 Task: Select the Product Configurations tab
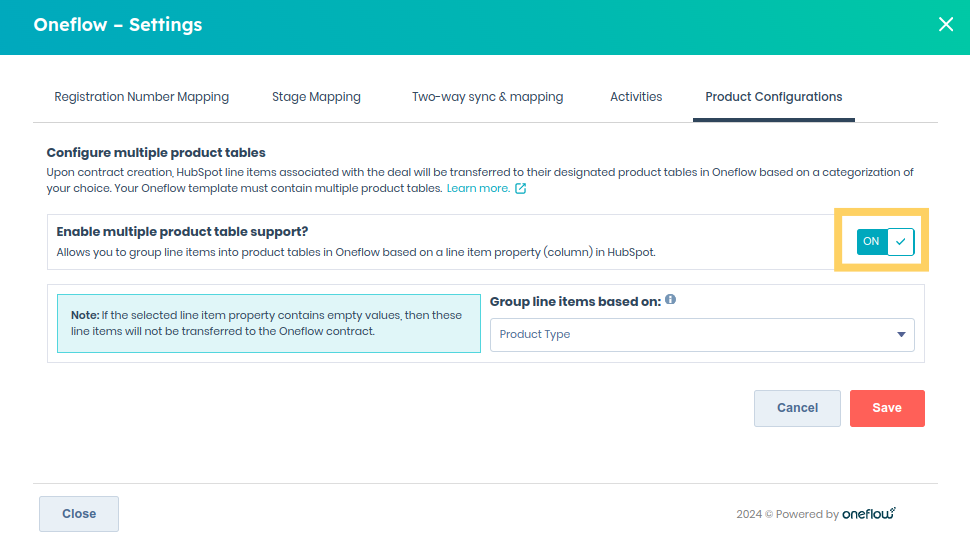pyautogui.click(x=773, y=97)
